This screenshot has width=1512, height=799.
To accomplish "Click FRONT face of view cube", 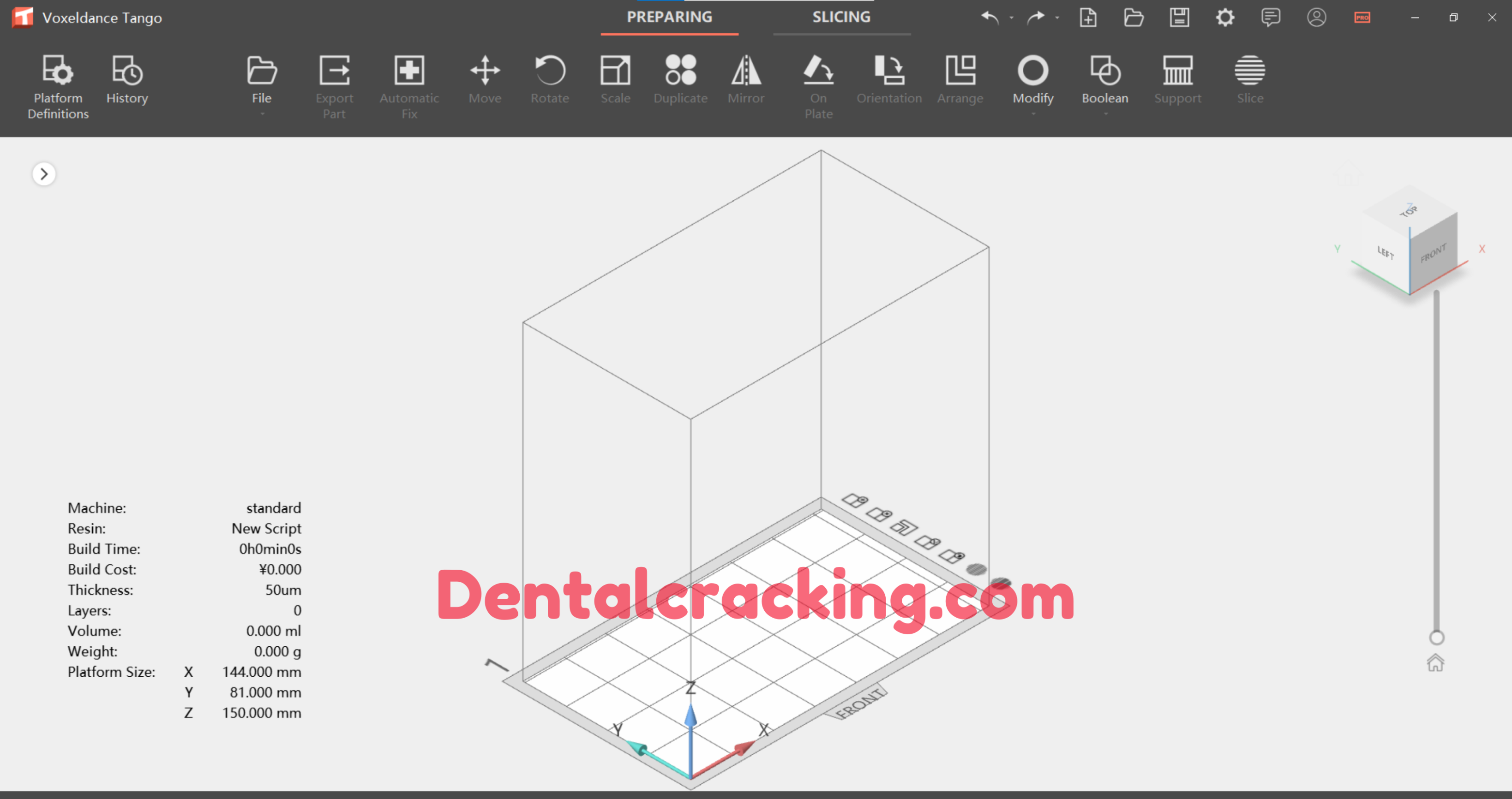I will (x=1434, y=253).
